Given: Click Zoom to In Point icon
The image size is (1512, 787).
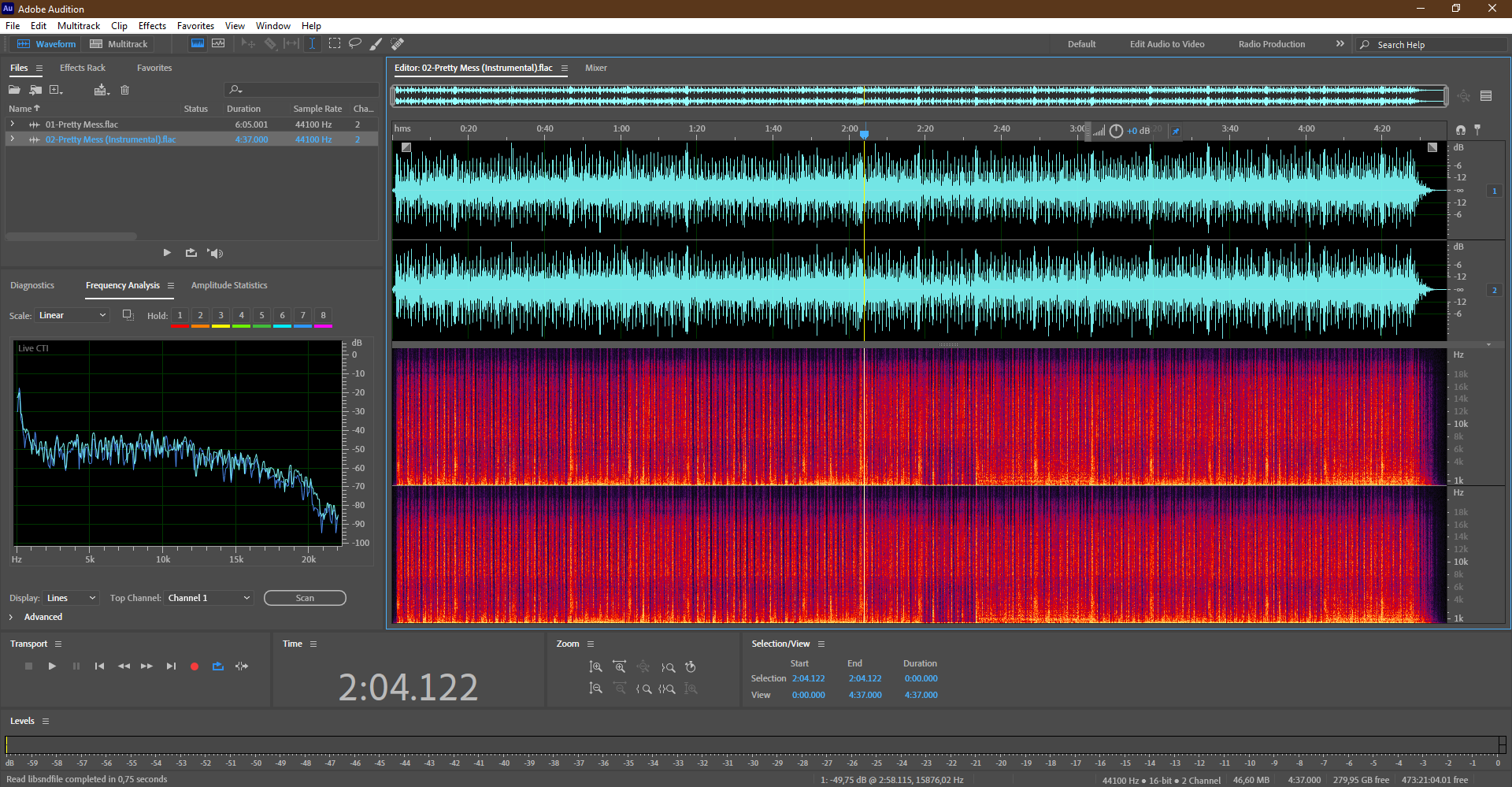Looking at the screenshot, I should point(643,689).
